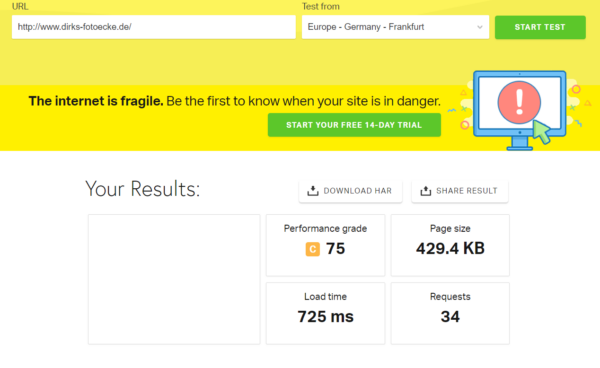Click the orange C grade badge
The image size is (600, 368).
tap(313, 249)
